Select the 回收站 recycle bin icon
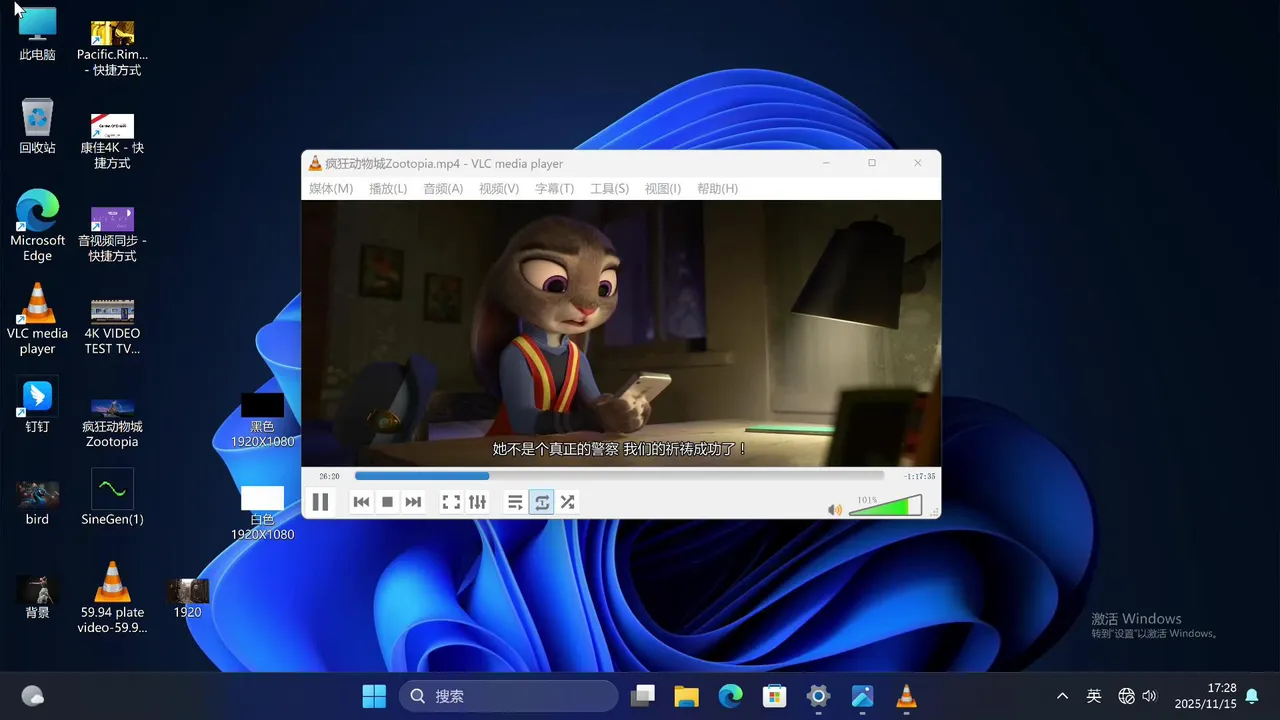1280x720 pixels. click(x=37, y=126)
